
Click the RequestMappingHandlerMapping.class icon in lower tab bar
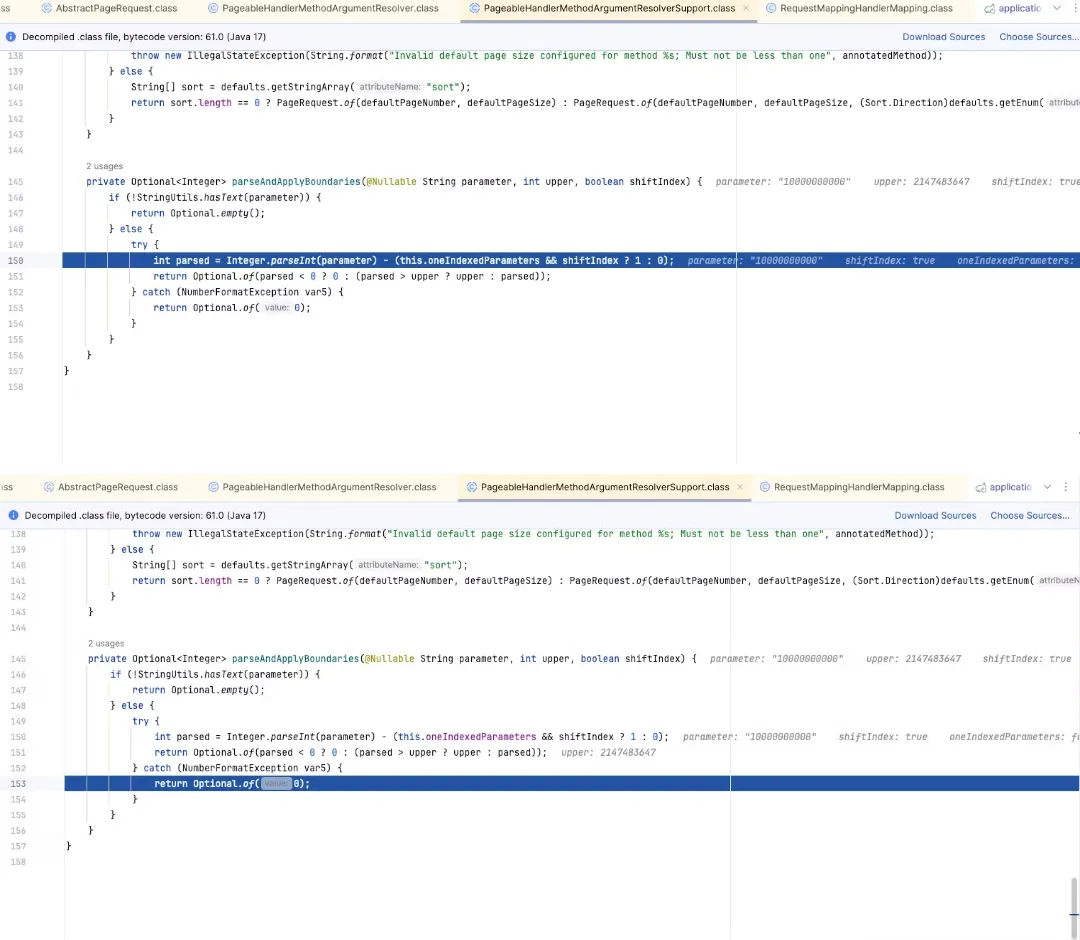coord(765,487)
